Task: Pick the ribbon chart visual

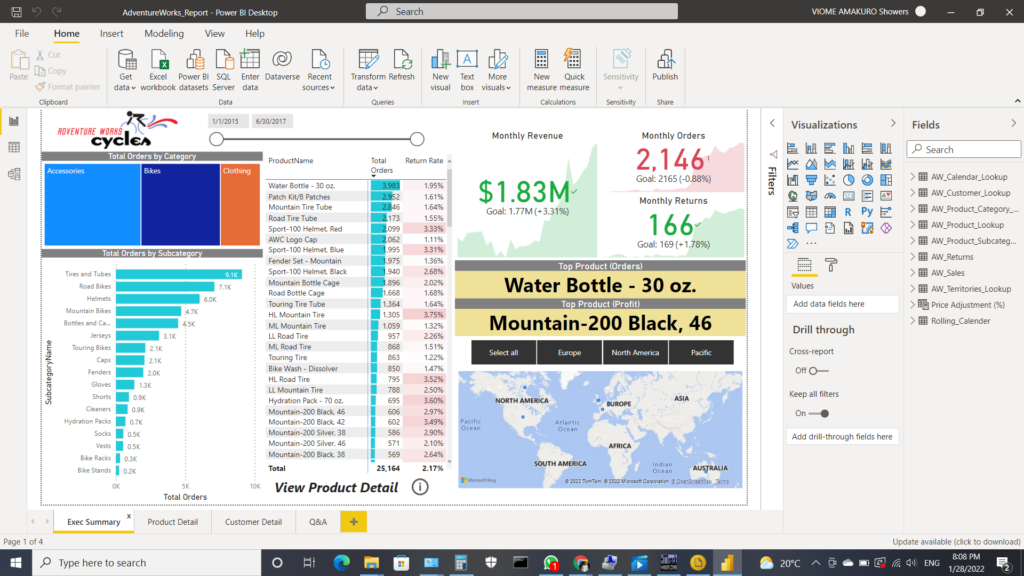Action: click(886, 165)
